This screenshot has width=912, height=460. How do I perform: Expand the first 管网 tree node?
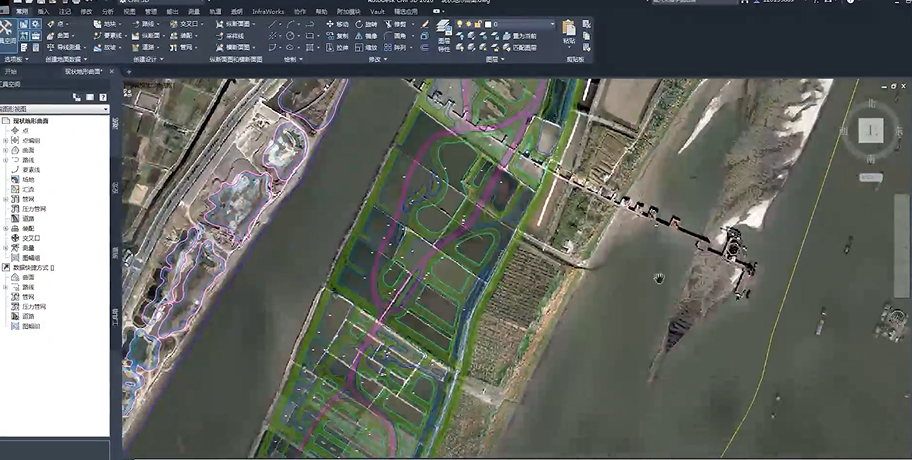point(6,199)
